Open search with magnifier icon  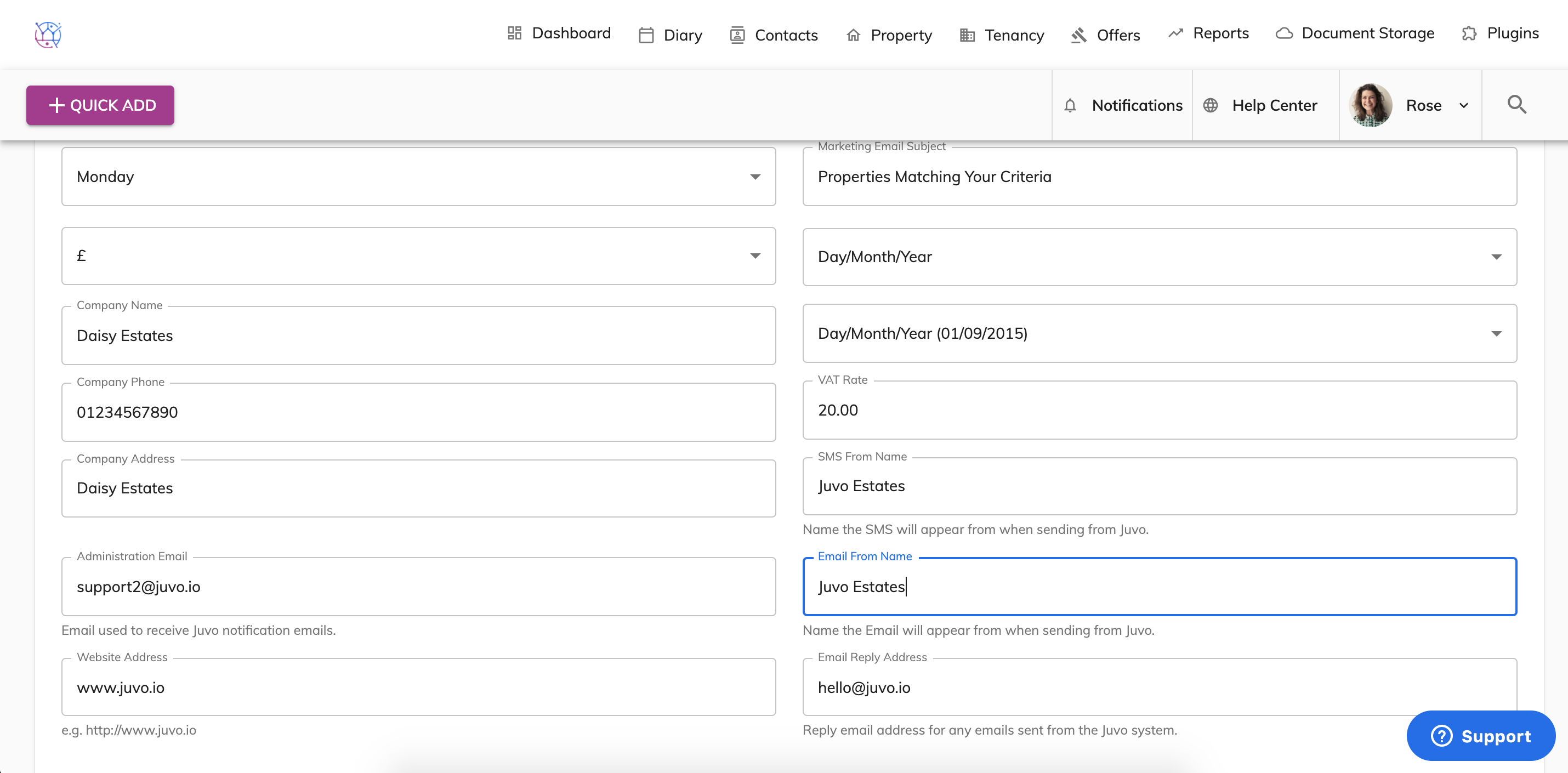[x=1516, y=105]
